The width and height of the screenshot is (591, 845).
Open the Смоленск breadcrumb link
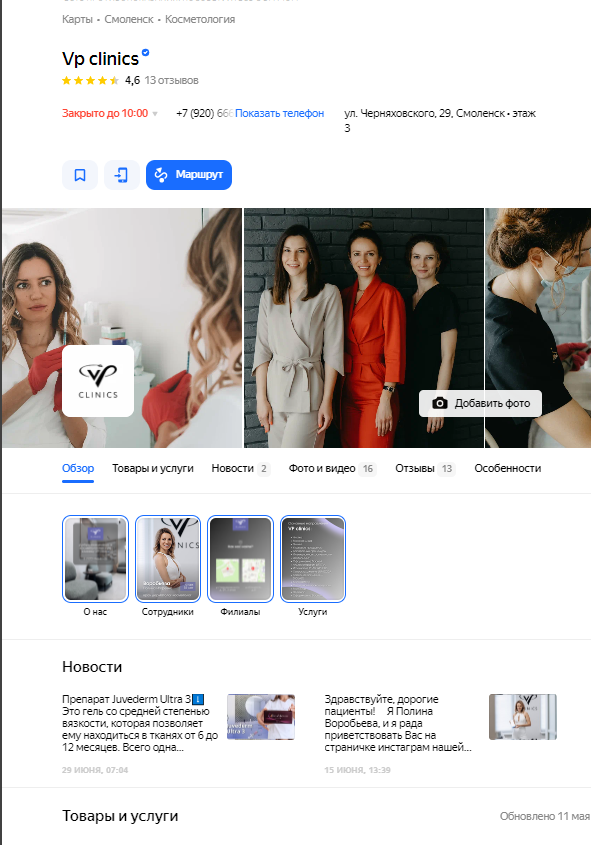click(x=129, y=19)
